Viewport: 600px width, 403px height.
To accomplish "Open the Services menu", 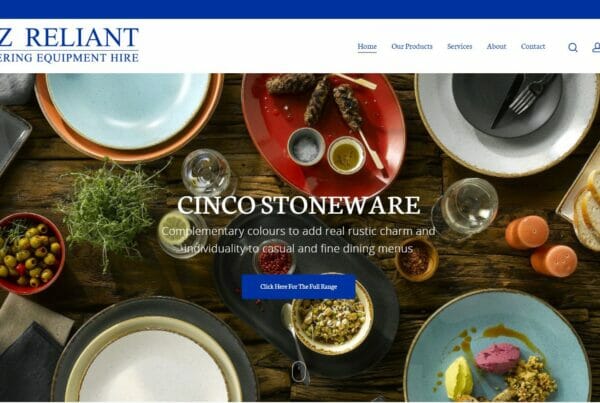I will coord(460,46).
